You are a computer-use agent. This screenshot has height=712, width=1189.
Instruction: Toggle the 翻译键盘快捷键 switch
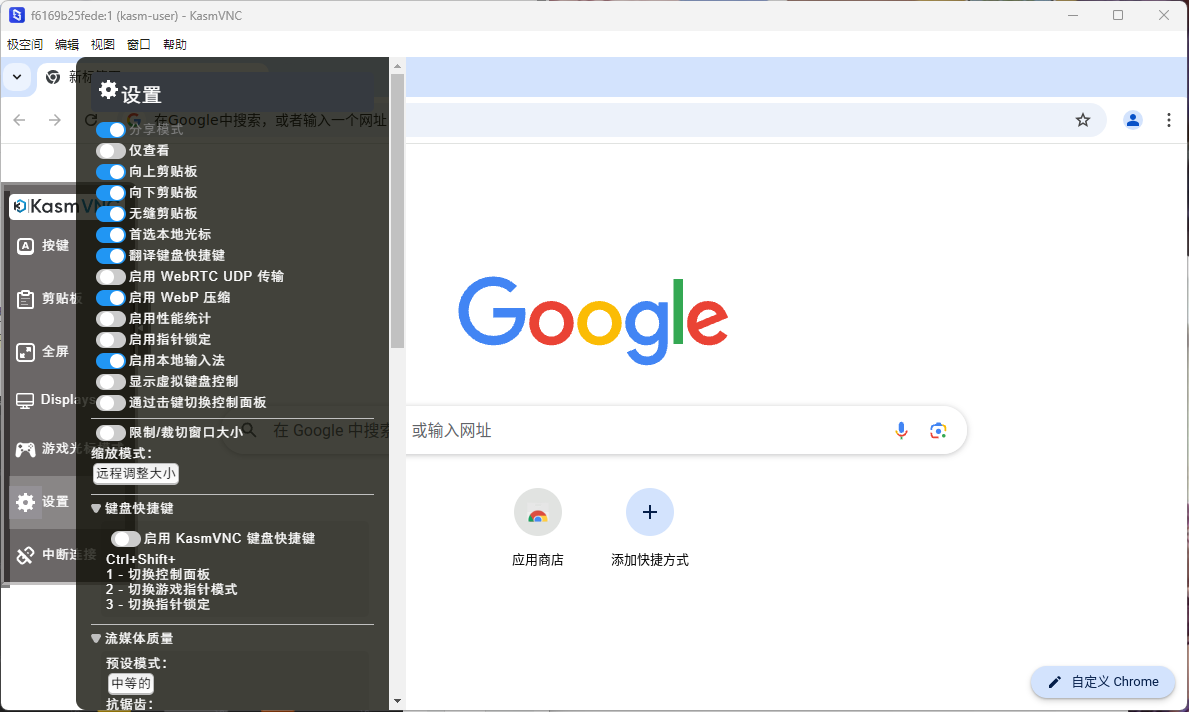pos(111,256)
